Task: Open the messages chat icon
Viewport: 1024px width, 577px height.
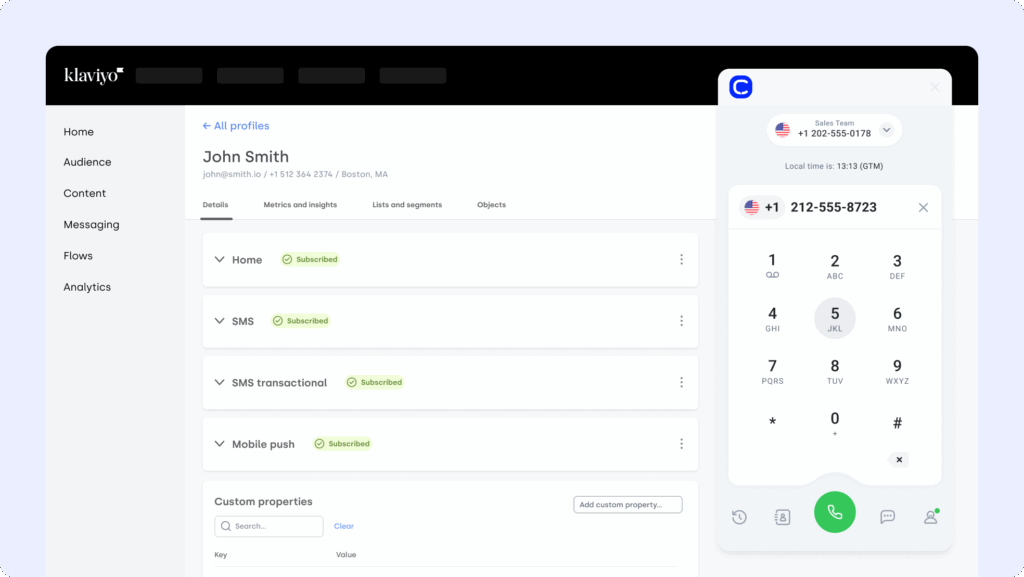Action: [887, 517]
